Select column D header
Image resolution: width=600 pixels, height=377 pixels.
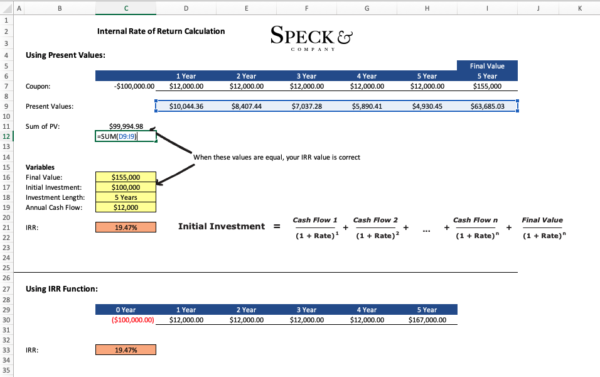pyautogui.click(x=186, y=8)
